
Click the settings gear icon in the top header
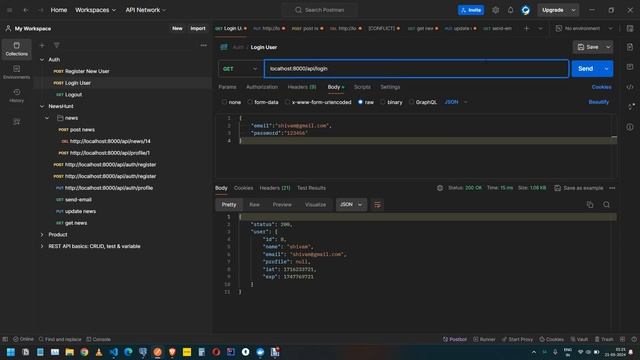(x=495, y=10)
